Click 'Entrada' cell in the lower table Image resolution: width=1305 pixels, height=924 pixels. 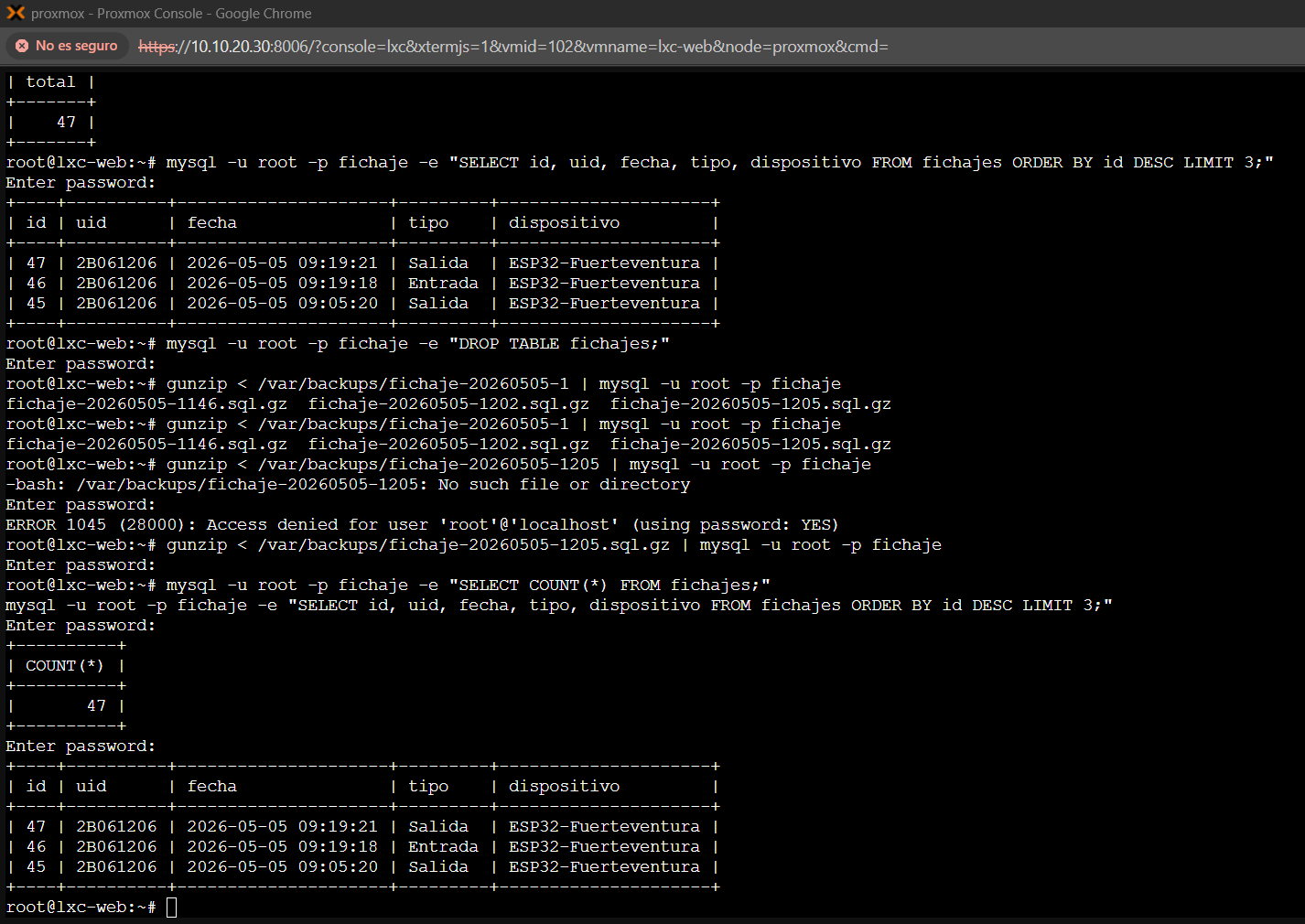(443, 846)
